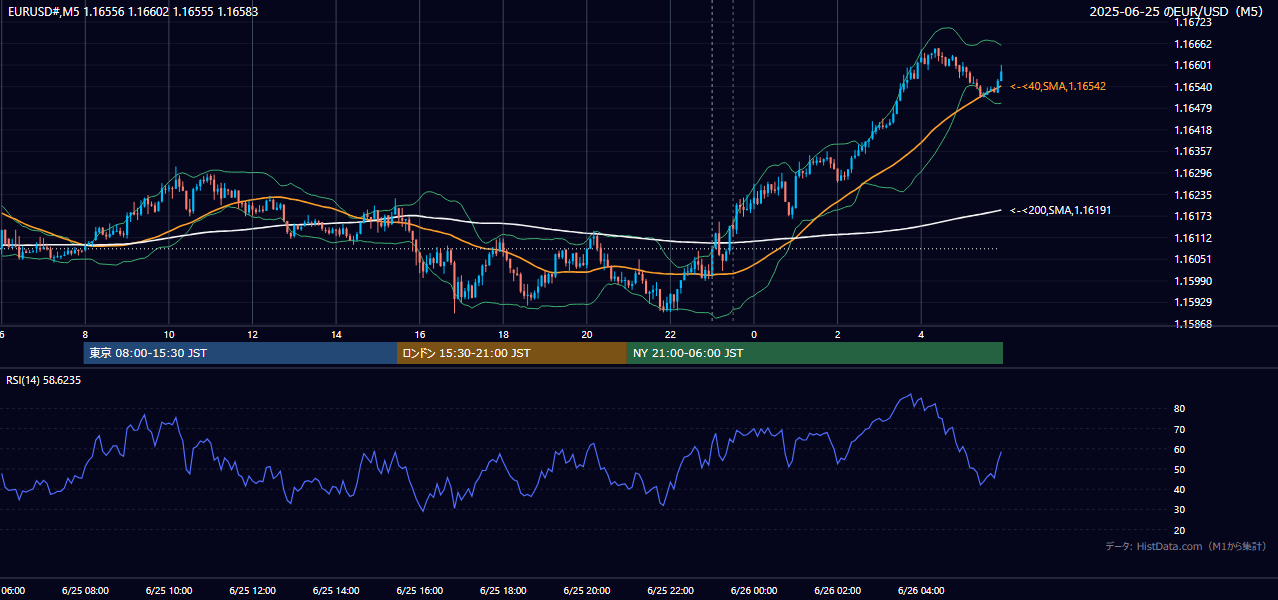Screen dimensions: 1278x600
Task: Click price axis value 1.16418
Action: coord(1192,131)
